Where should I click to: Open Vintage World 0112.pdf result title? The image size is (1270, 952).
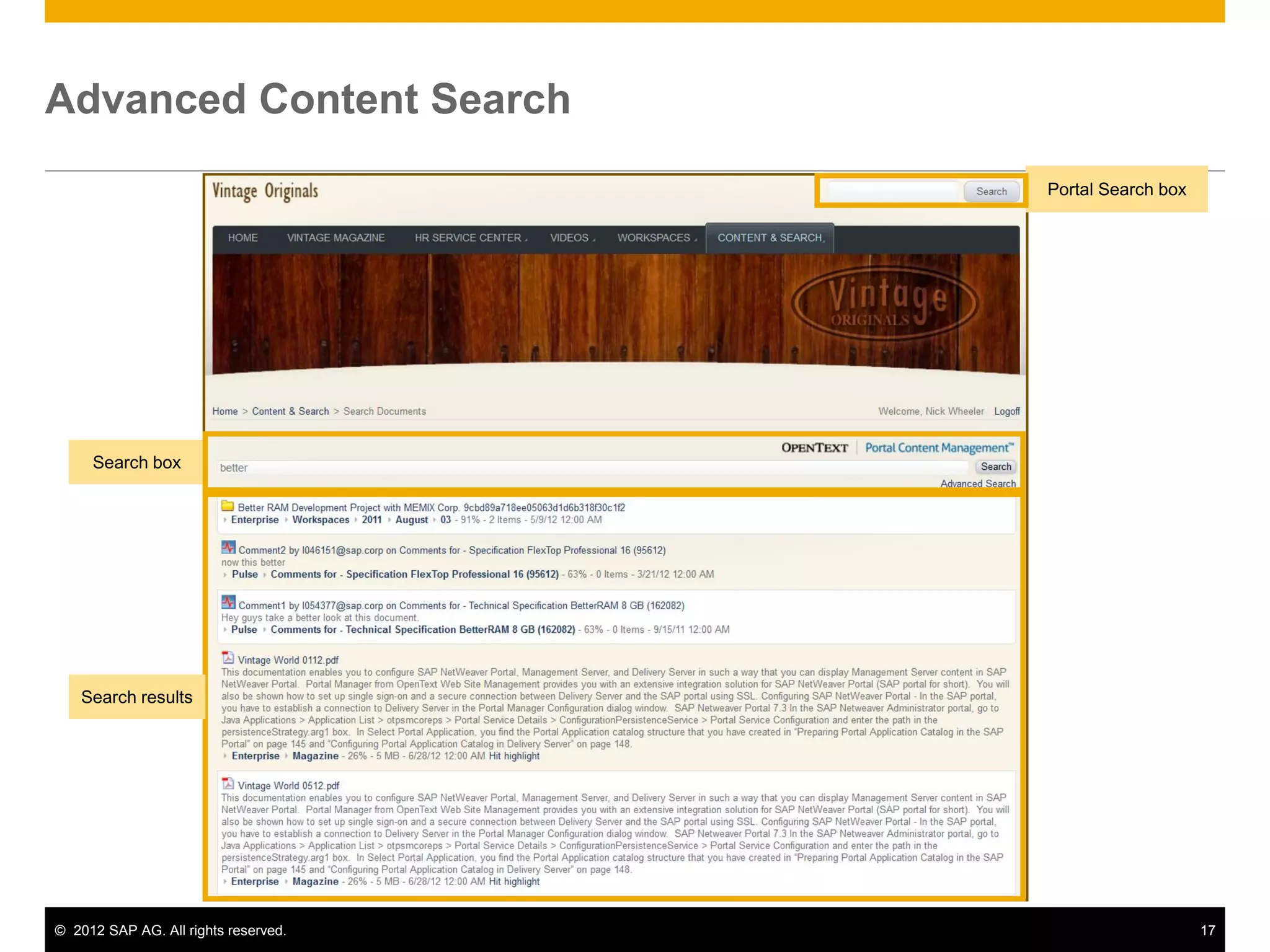(x=288, y=661)
